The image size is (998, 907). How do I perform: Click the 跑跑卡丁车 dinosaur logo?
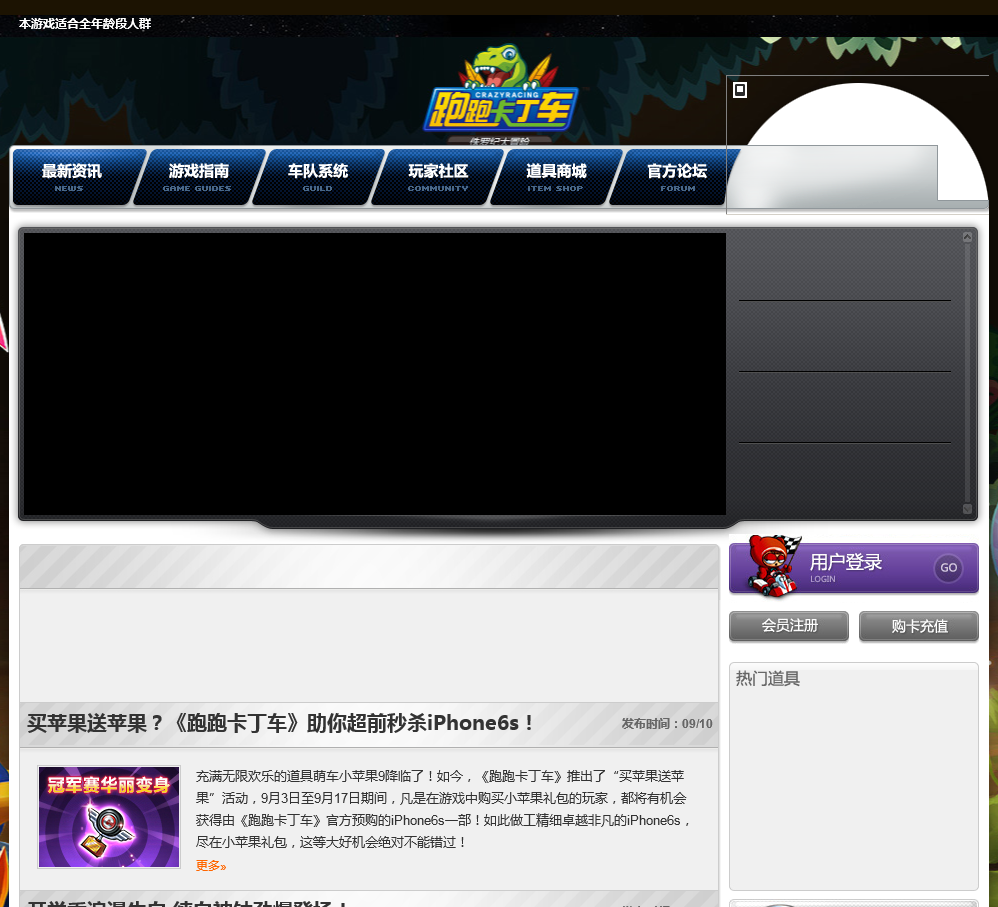[x=501, y=92]
